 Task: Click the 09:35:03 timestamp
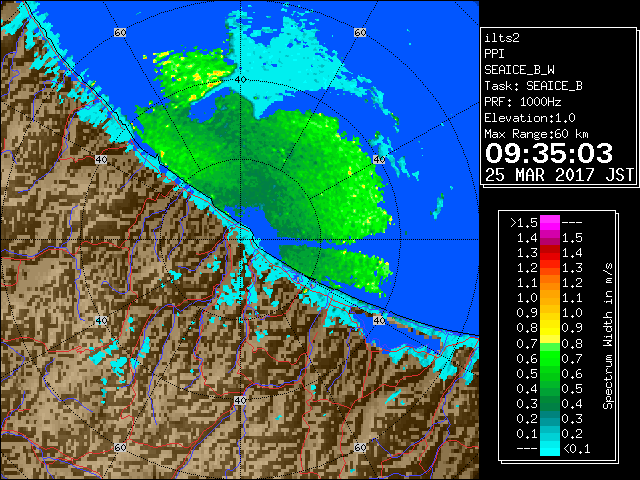(549, 153)
